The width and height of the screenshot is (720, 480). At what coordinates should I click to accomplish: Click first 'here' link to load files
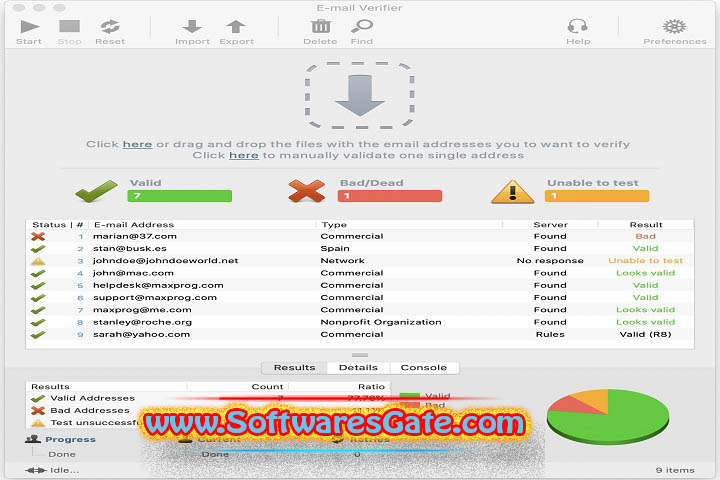point(137,144)
